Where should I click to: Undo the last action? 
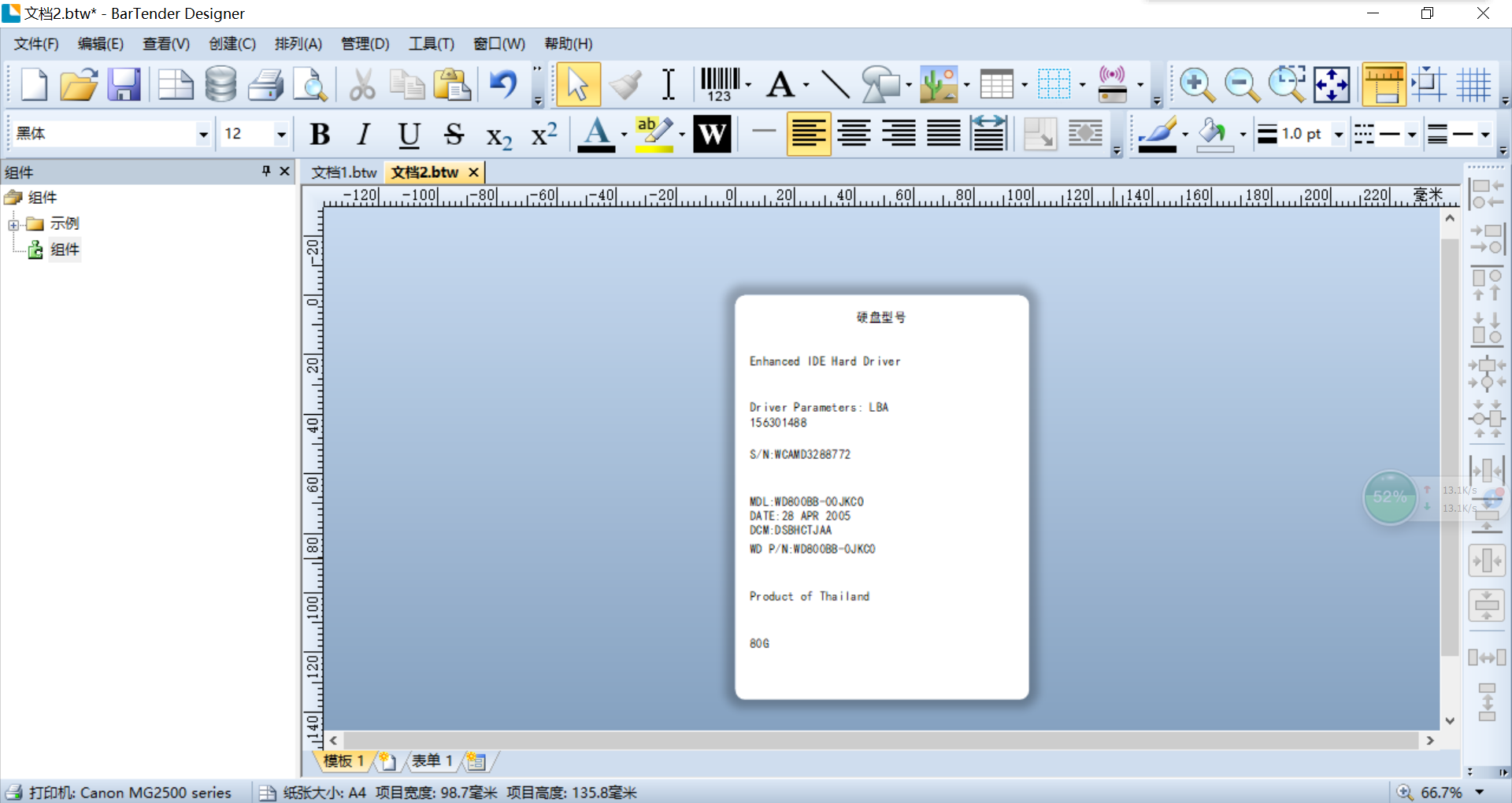click(x=503, y=84)
